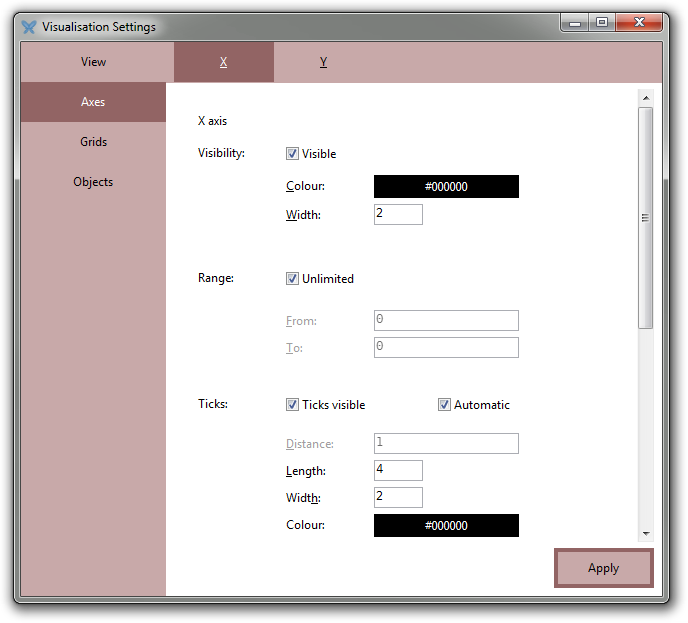
Task: Toggle the Automatic ticks checkbox
Action: coord(445,405)
